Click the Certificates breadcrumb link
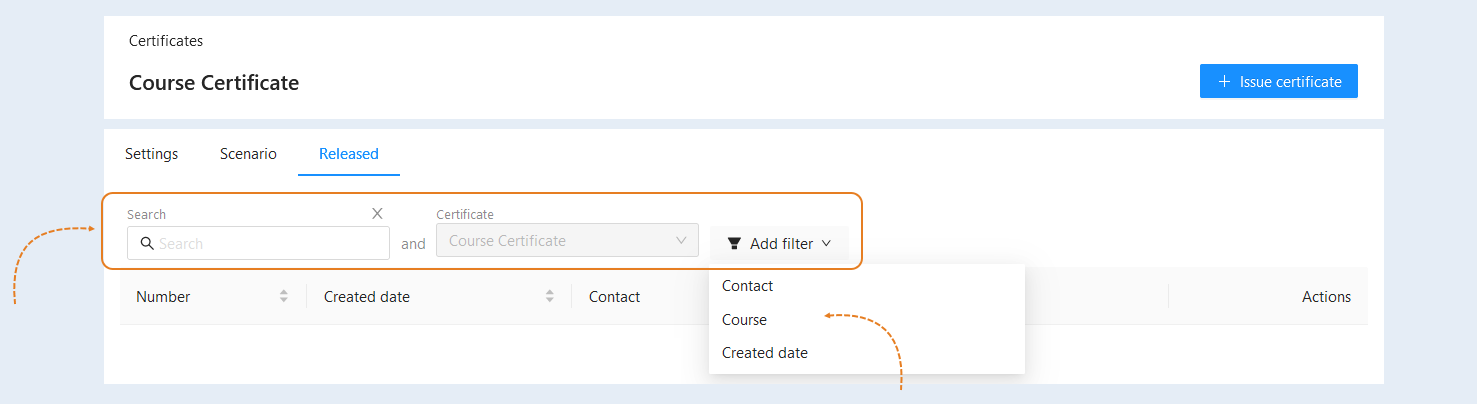This screenshot has width=1477, height=404. coord(166,41)
